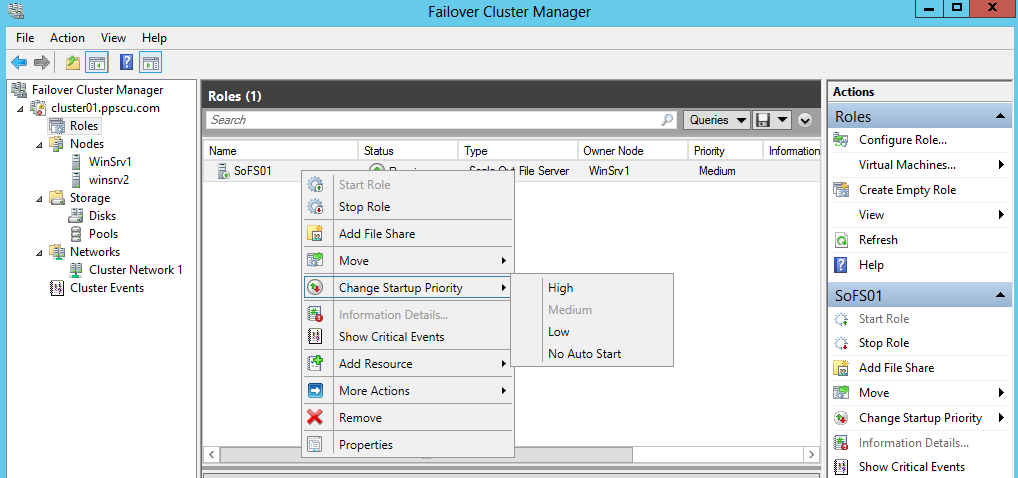
Task: Select Cluster Network 1
Action: (x=136, y=270)
